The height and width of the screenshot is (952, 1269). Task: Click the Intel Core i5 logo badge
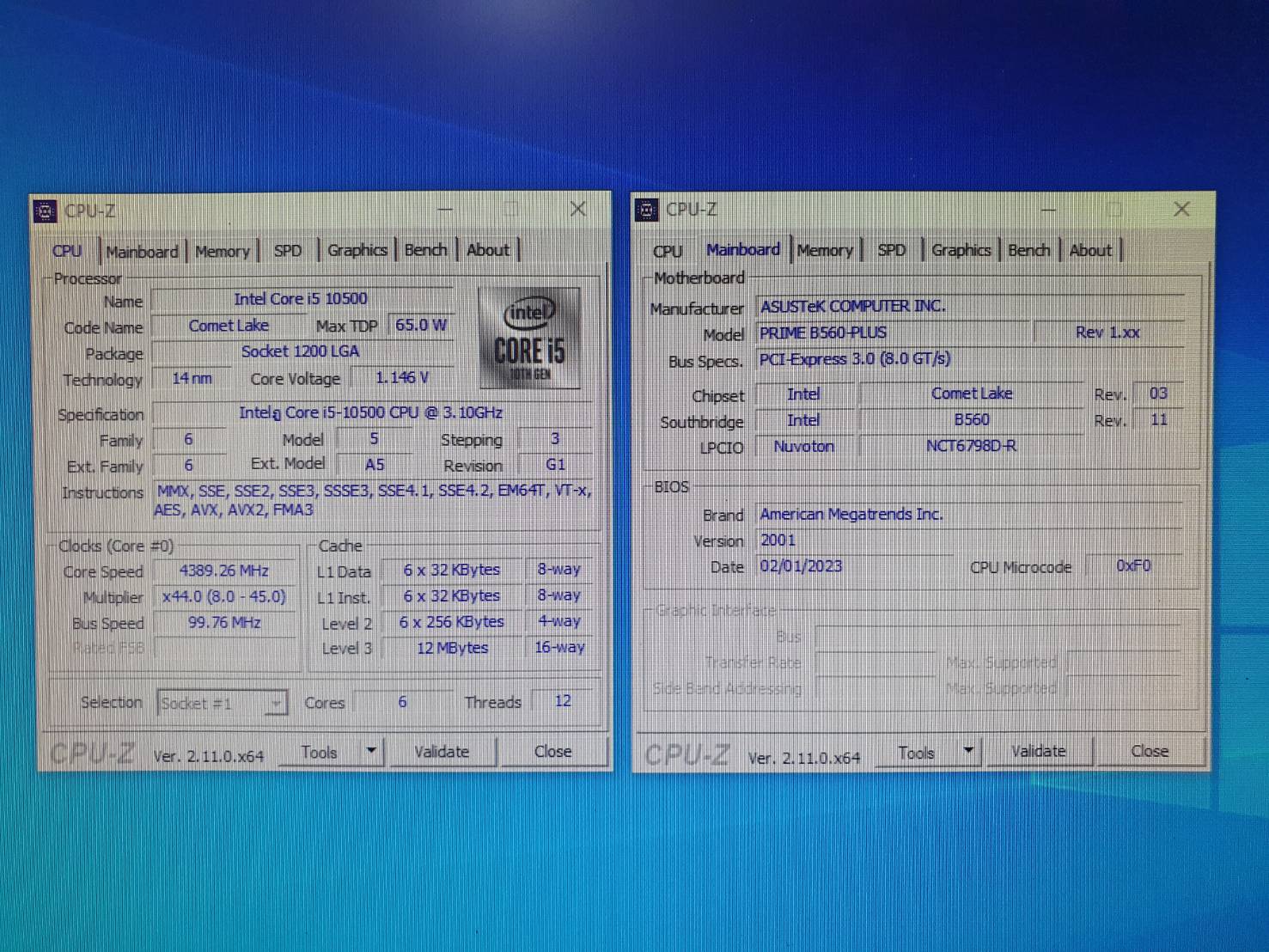pyautogui.click(x=529, y=339)
